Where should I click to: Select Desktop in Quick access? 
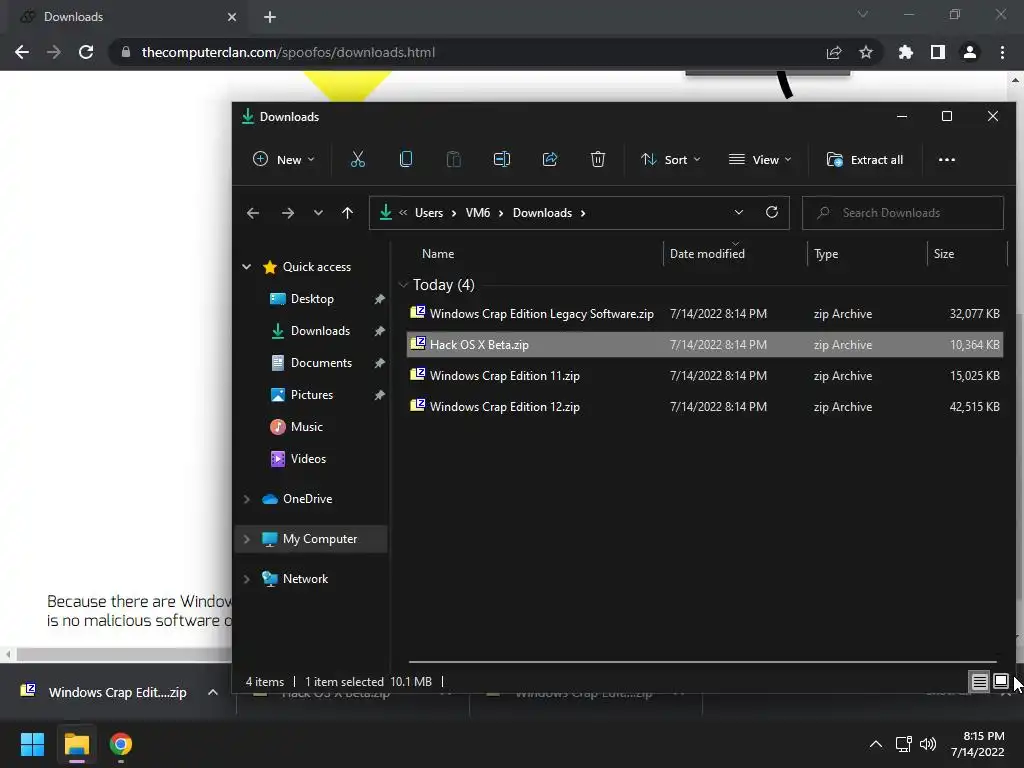click(x=312, y=298)
